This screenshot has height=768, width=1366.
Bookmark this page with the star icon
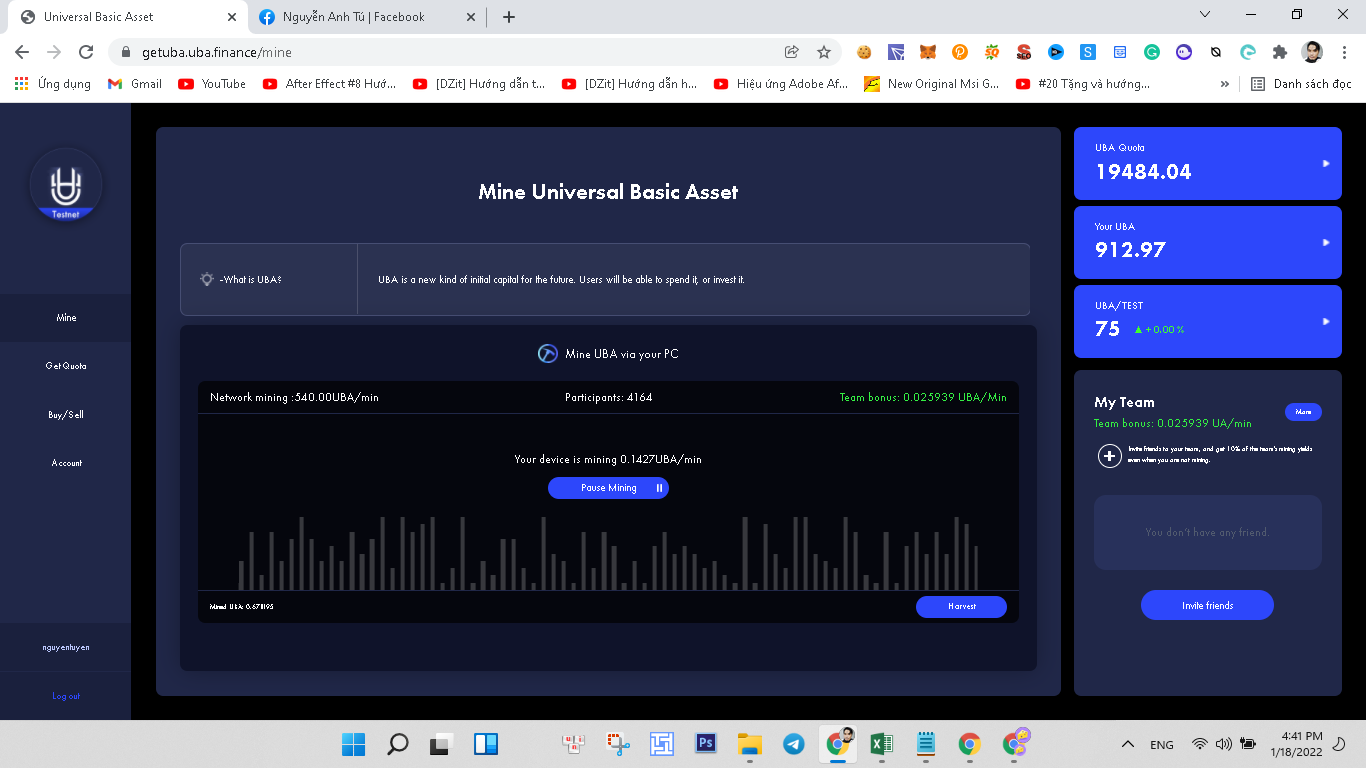click(824, 52)
